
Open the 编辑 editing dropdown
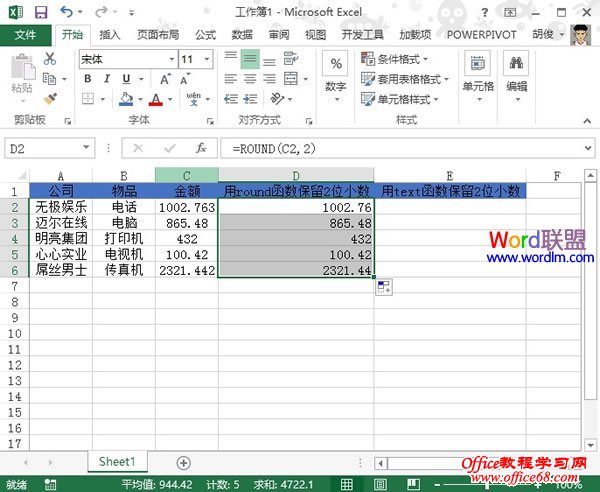click(517, 77)
